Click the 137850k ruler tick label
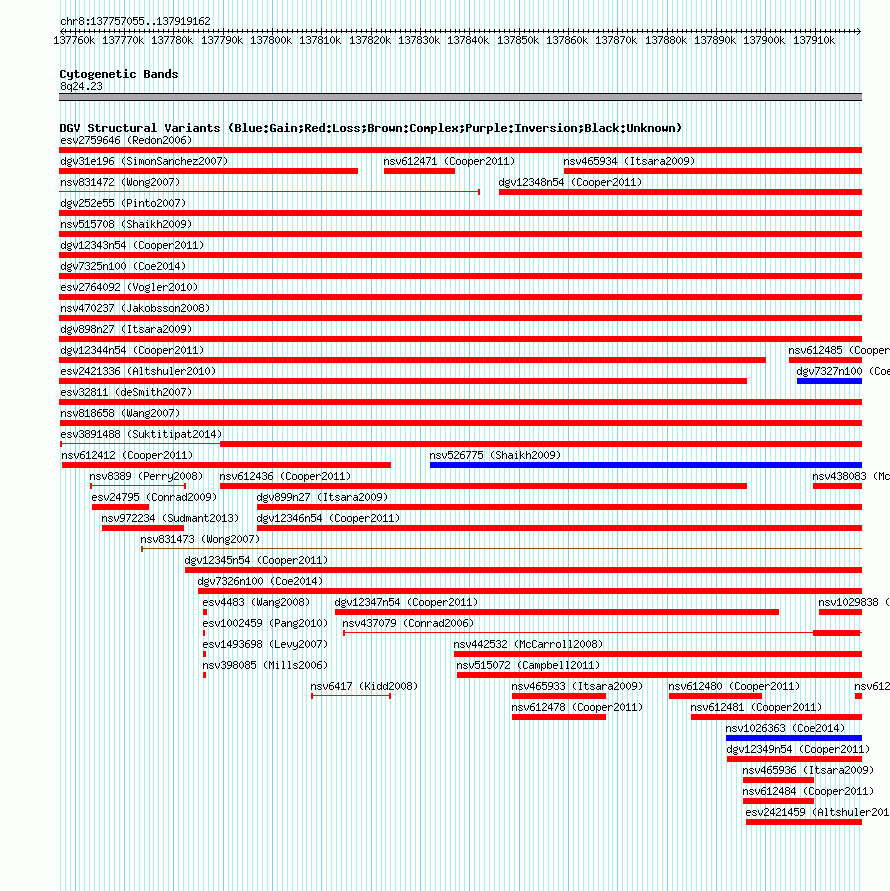The height and width of the screenshot is (891, 890). (518, 40)
